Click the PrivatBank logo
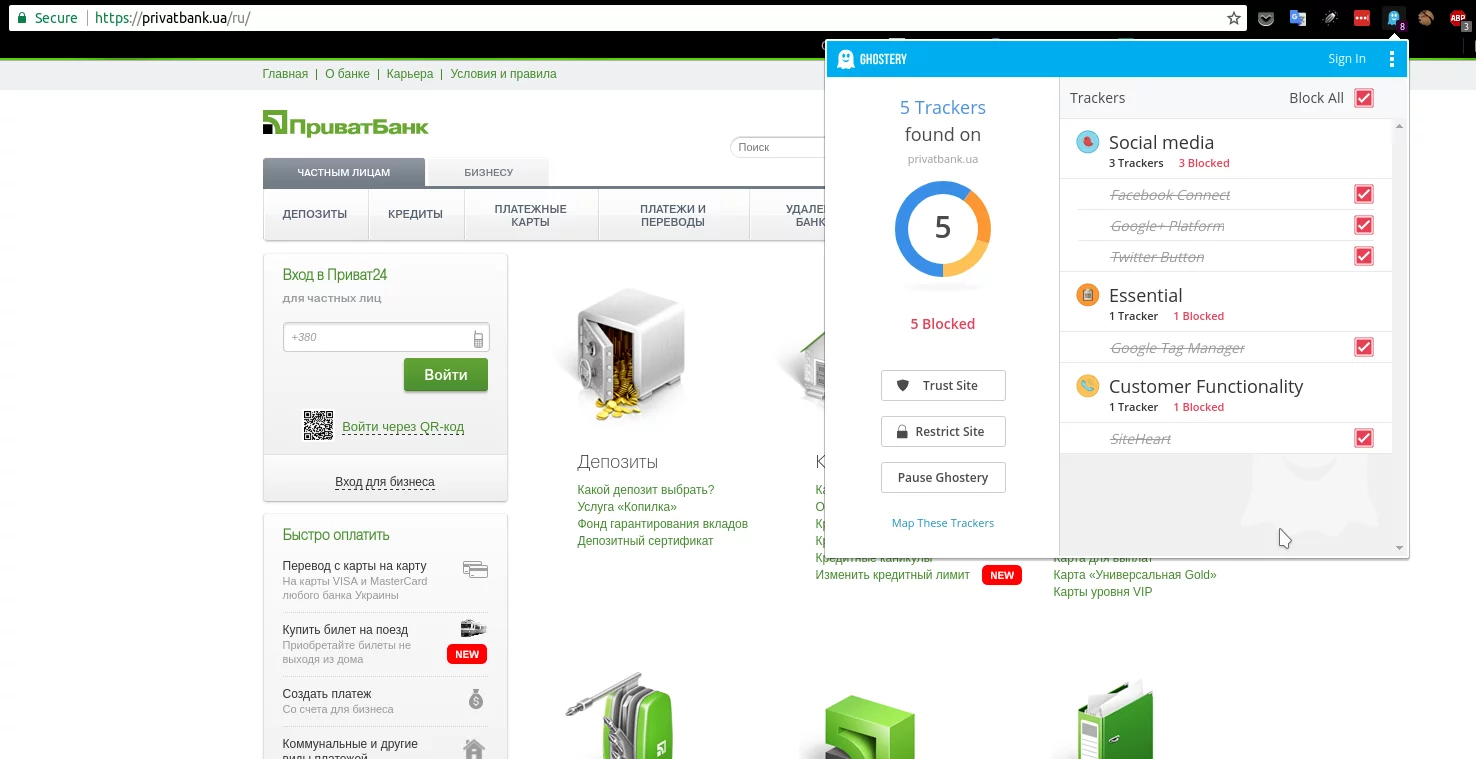The image size is (1476, 759). tap(345, 124)
